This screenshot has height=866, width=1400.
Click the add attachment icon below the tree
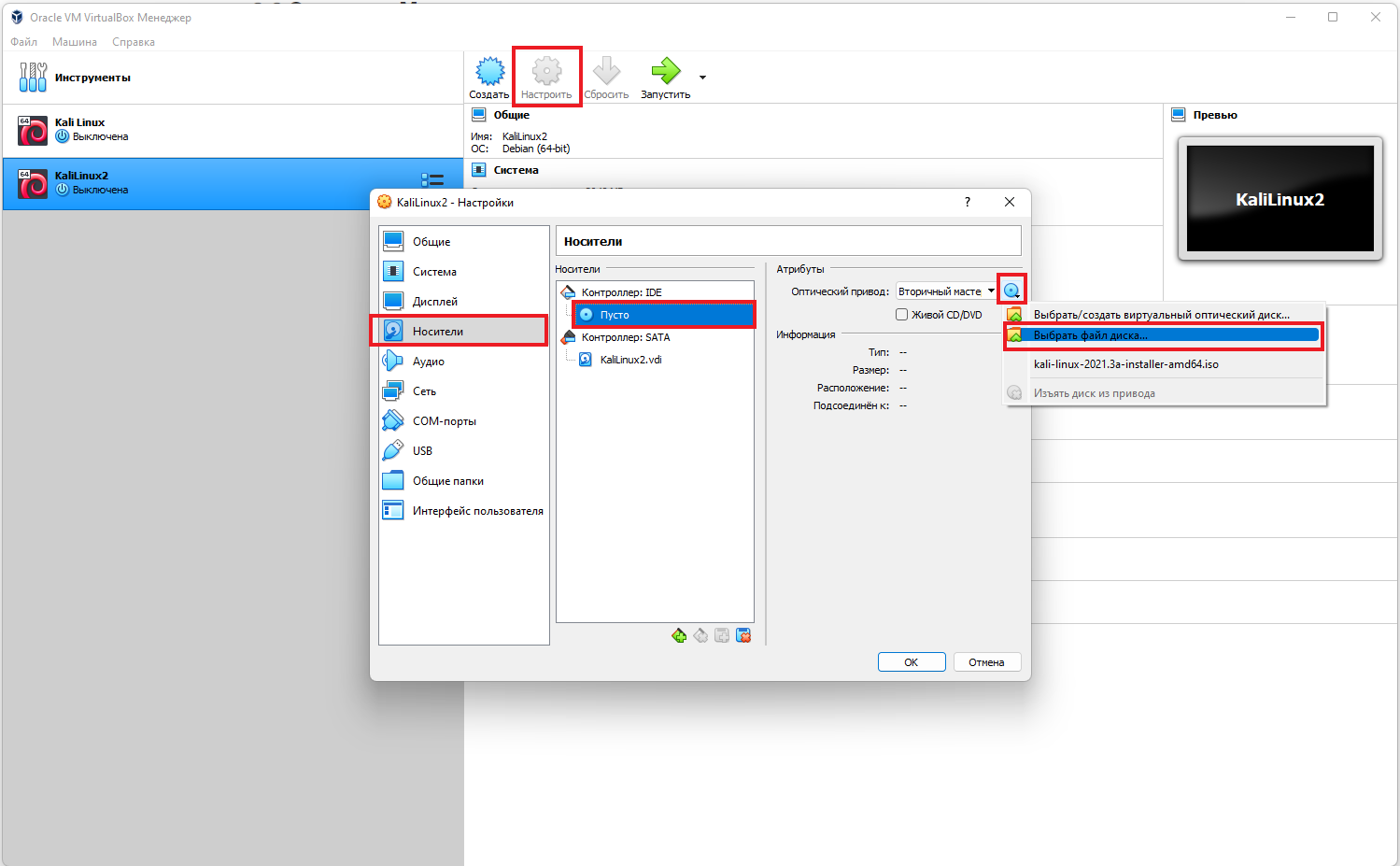[722, 636]
